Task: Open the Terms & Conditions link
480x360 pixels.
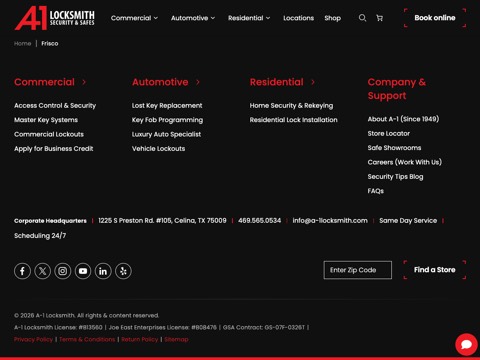Action: tap(87, 339)
